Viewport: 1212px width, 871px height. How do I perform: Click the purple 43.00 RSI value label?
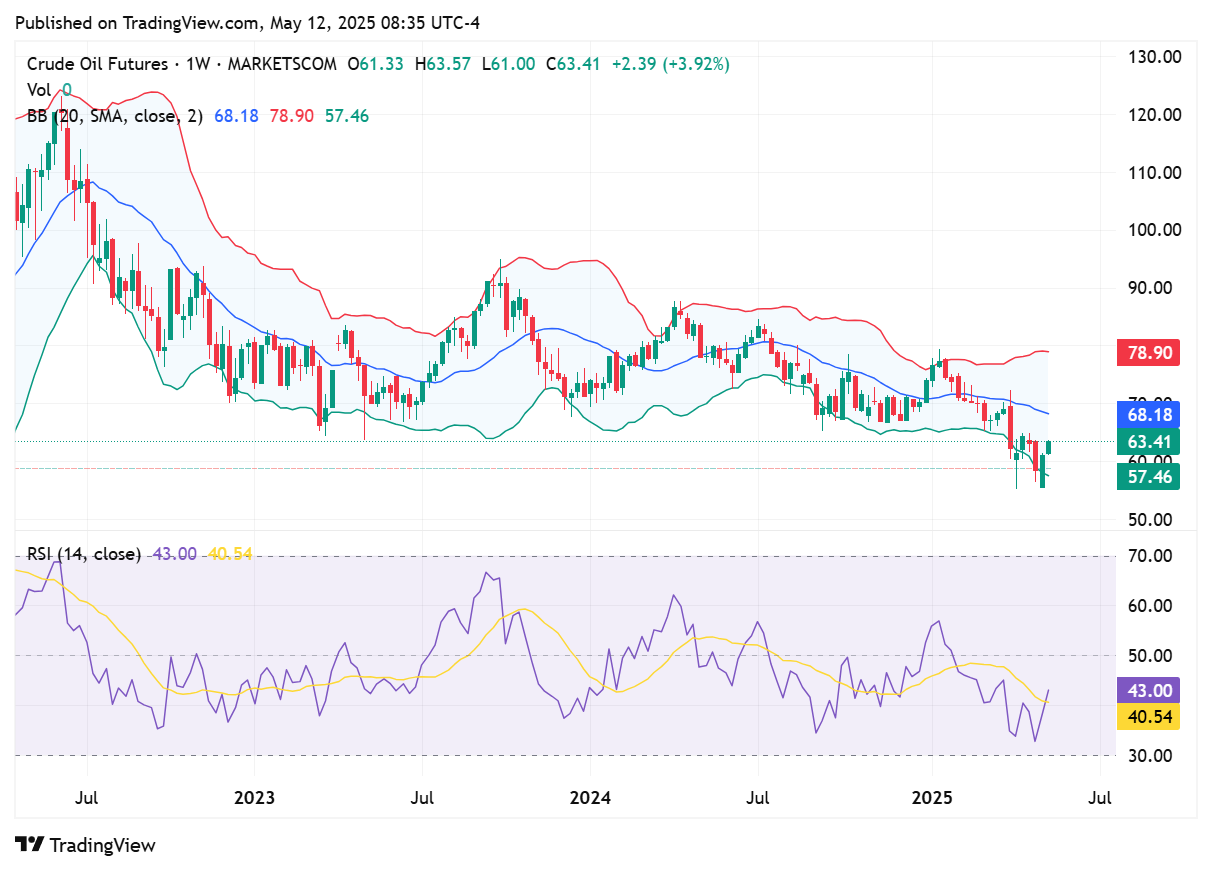[1147, 691]
